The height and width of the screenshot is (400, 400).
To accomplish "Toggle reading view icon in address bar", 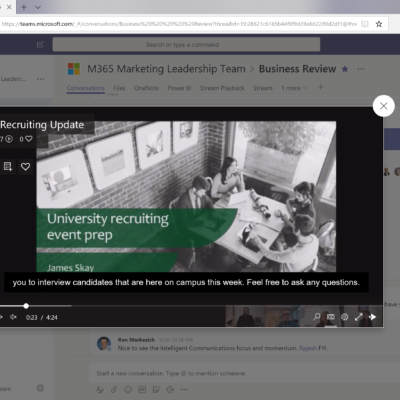I will (365, 24).
